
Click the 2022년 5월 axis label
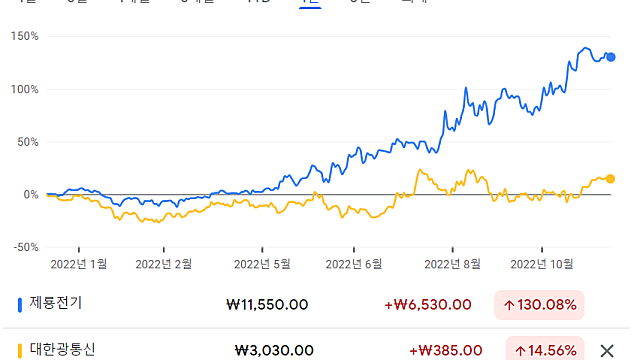pos(262,264)
